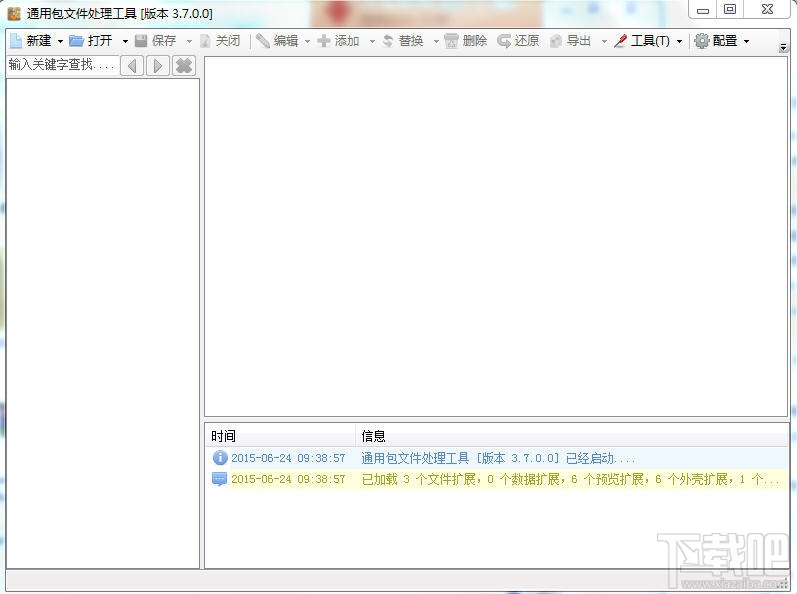
Task: Maximize the window
Action: tap(730, 10)
